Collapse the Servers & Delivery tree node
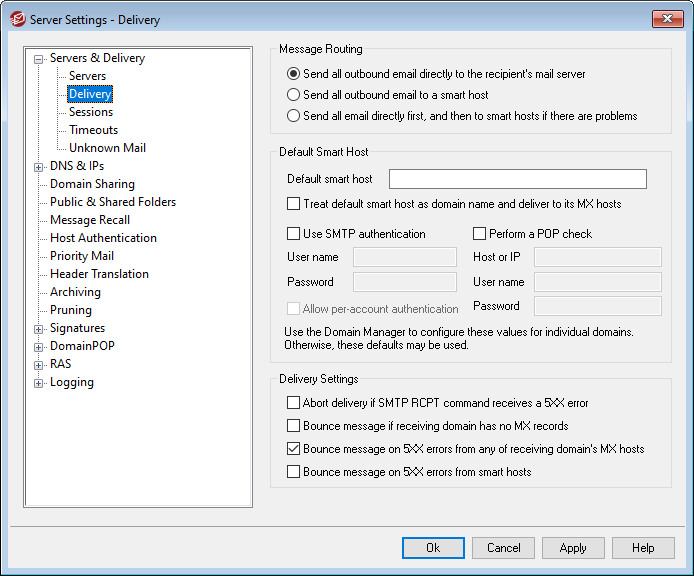This screenshot has height=576, width=694. [x=39, y=59]
